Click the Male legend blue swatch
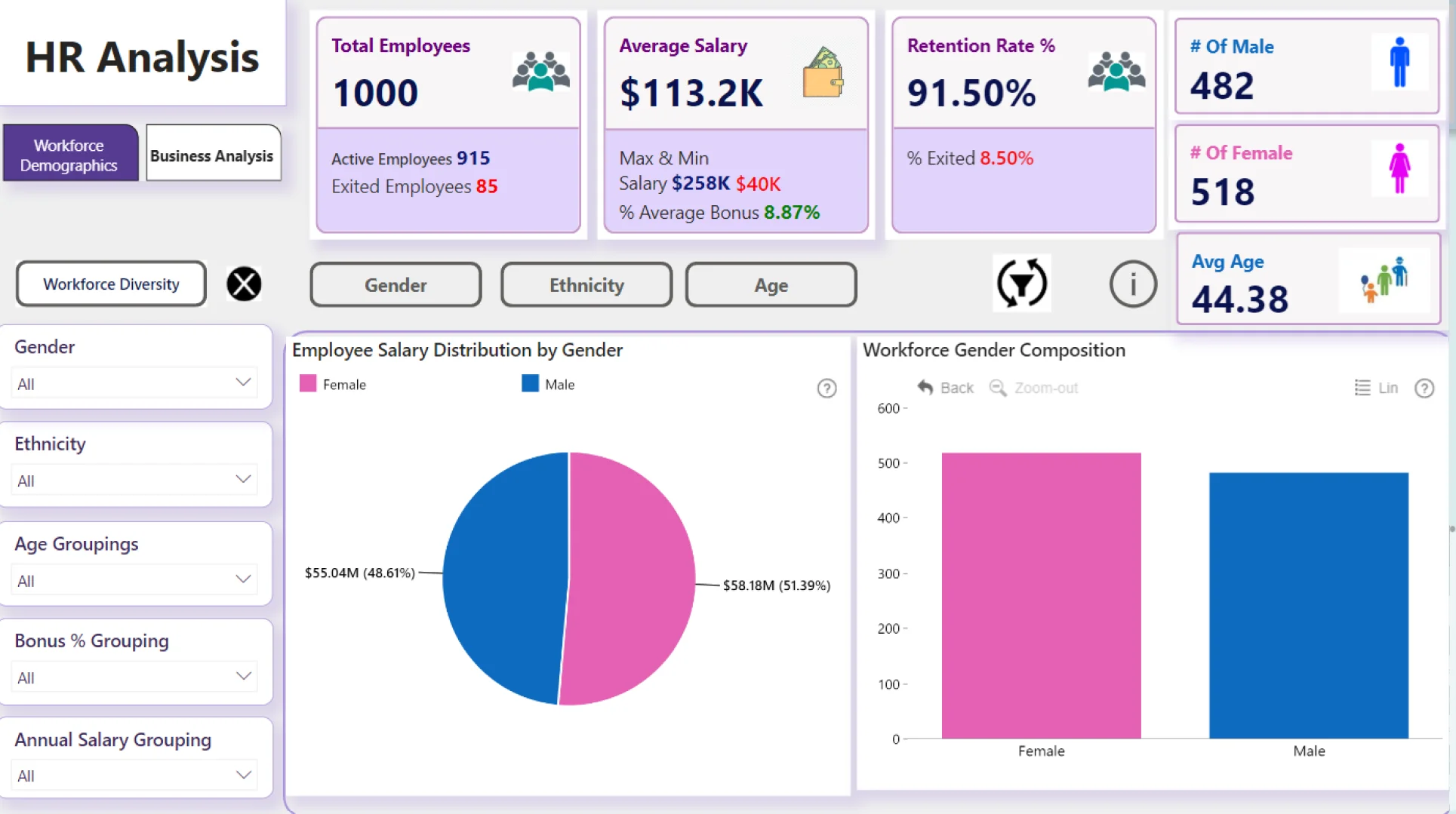The width and height of the screenshot is (1456, 814). click(x=530, y=383)
